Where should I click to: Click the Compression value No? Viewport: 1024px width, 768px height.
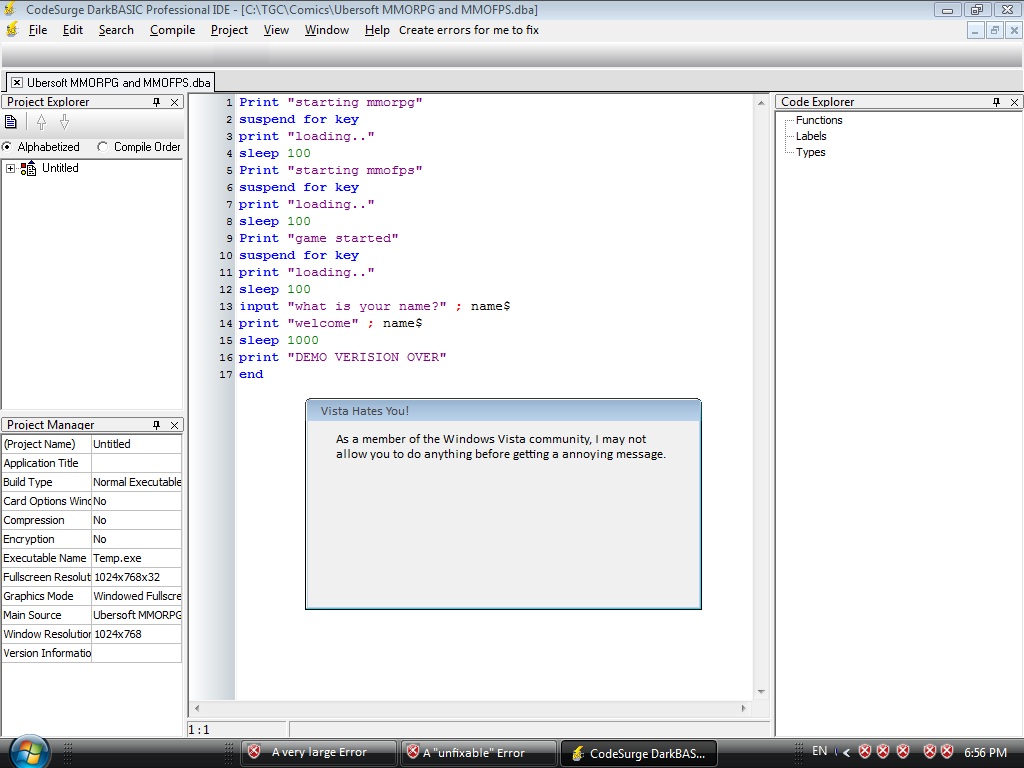click(136, 520)
